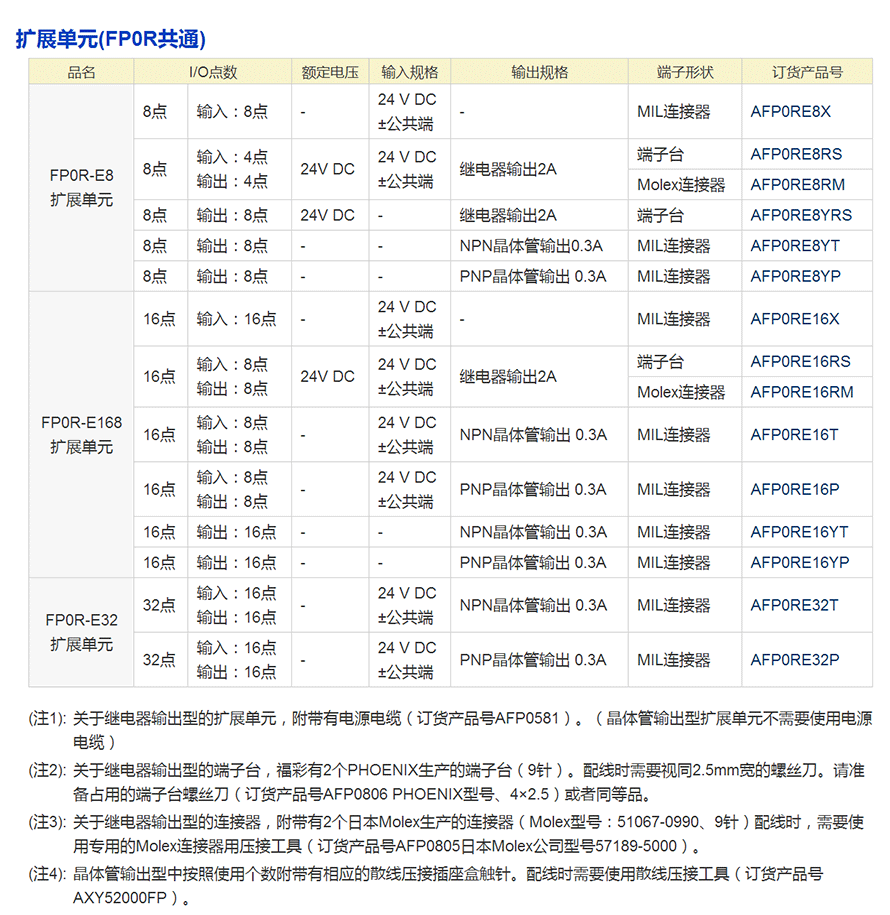Click product number AFP0RE16YP
The height and width of the screenshot is (915, 890).
800,562
